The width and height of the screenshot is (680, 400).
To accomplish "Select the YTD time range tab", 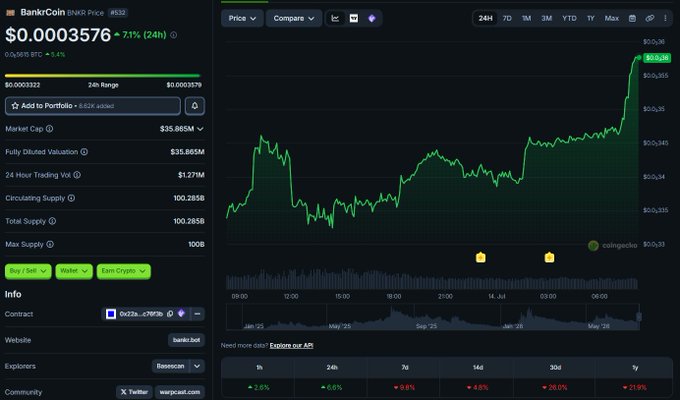I will tap(569, 18).
